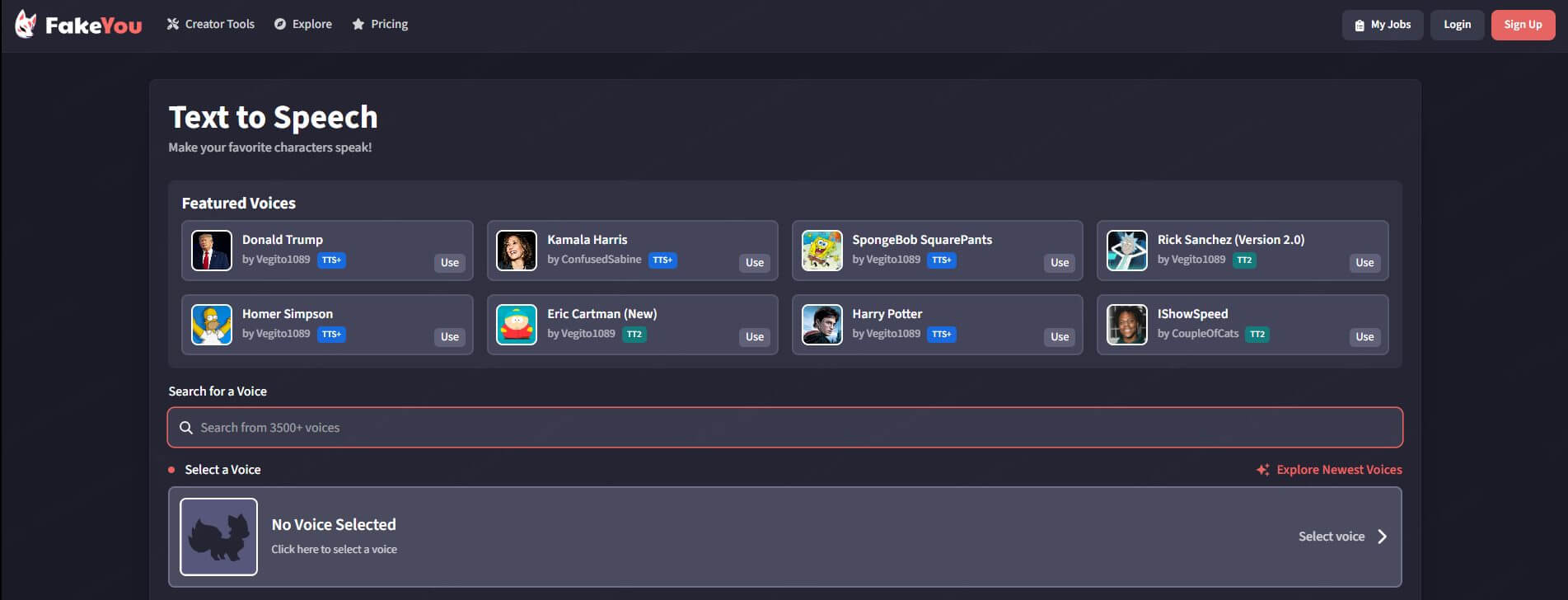Viewport: 1568px width, 600px height.
Task: Click the Kamala Harris voice name
Action: (587, 240)
